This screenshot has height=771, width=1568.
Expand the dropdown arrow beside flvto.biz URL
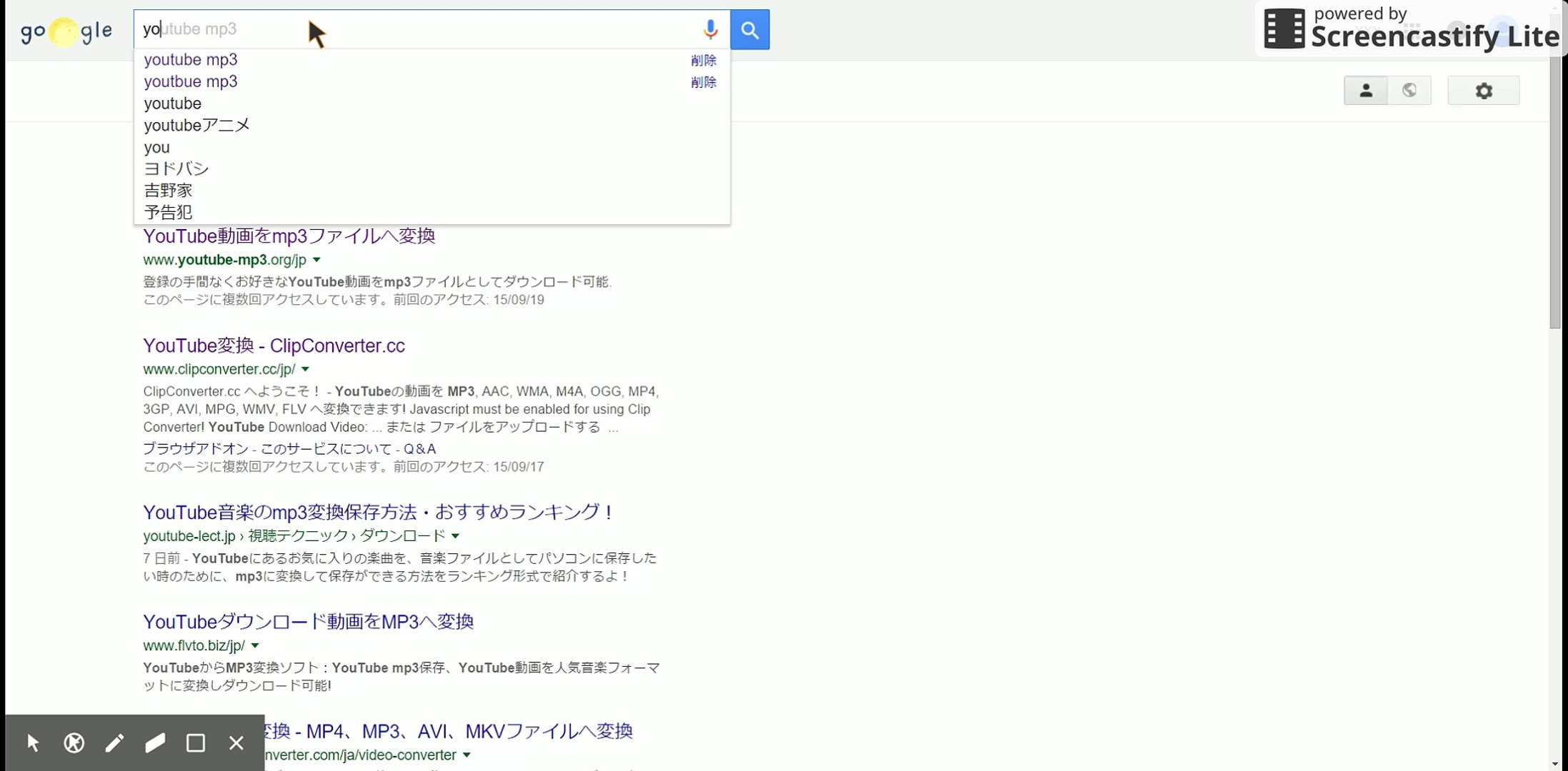pyautogui.click(x=255, y=645)
